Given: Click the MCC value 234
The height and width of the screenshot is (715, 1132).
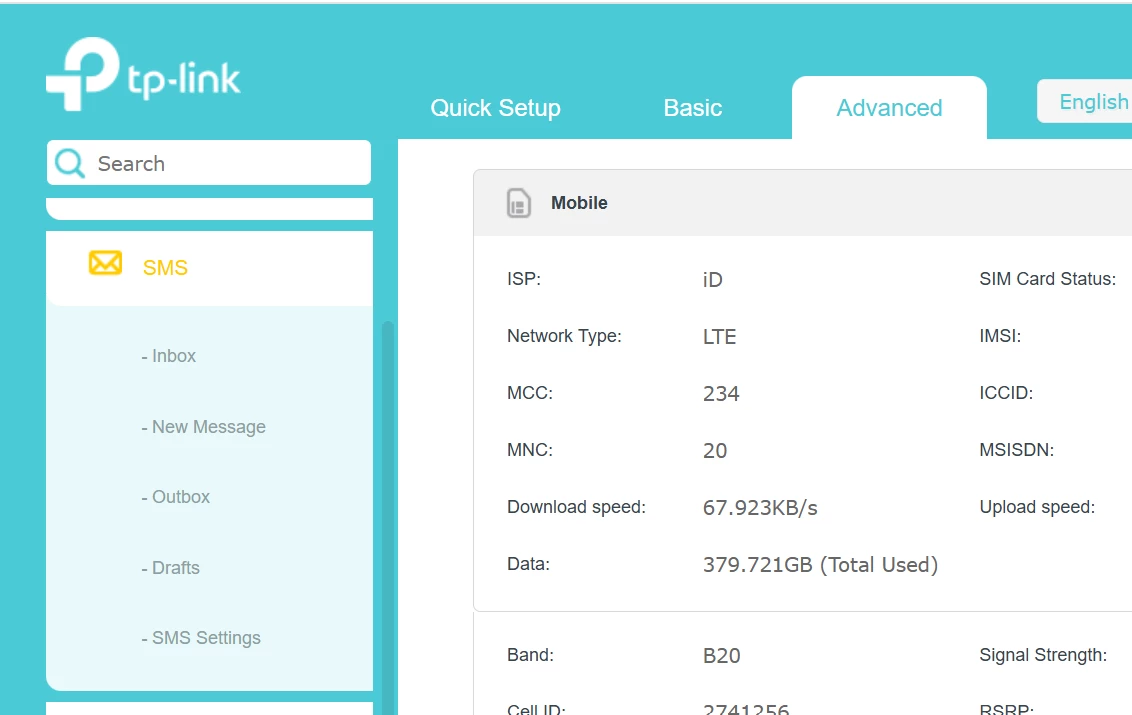Looking at the screenshot, I should click(720, 394).
